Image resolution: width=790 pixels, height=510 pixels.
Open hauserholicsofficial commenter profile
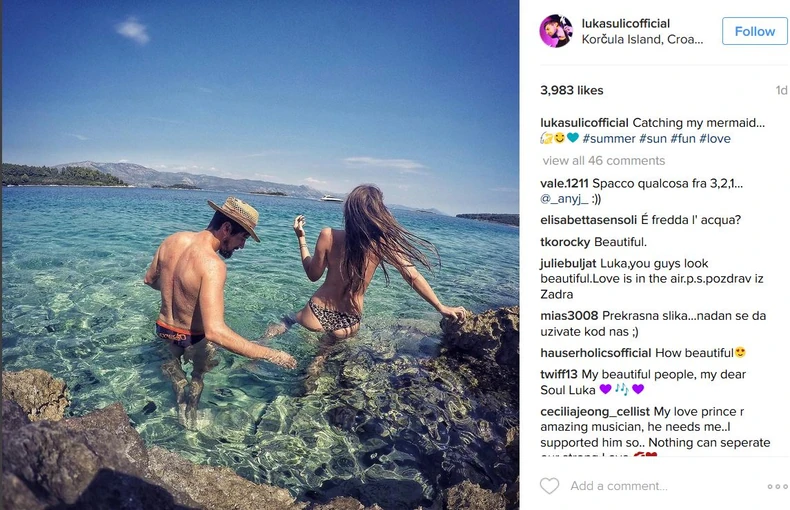(x=596, y=353)
